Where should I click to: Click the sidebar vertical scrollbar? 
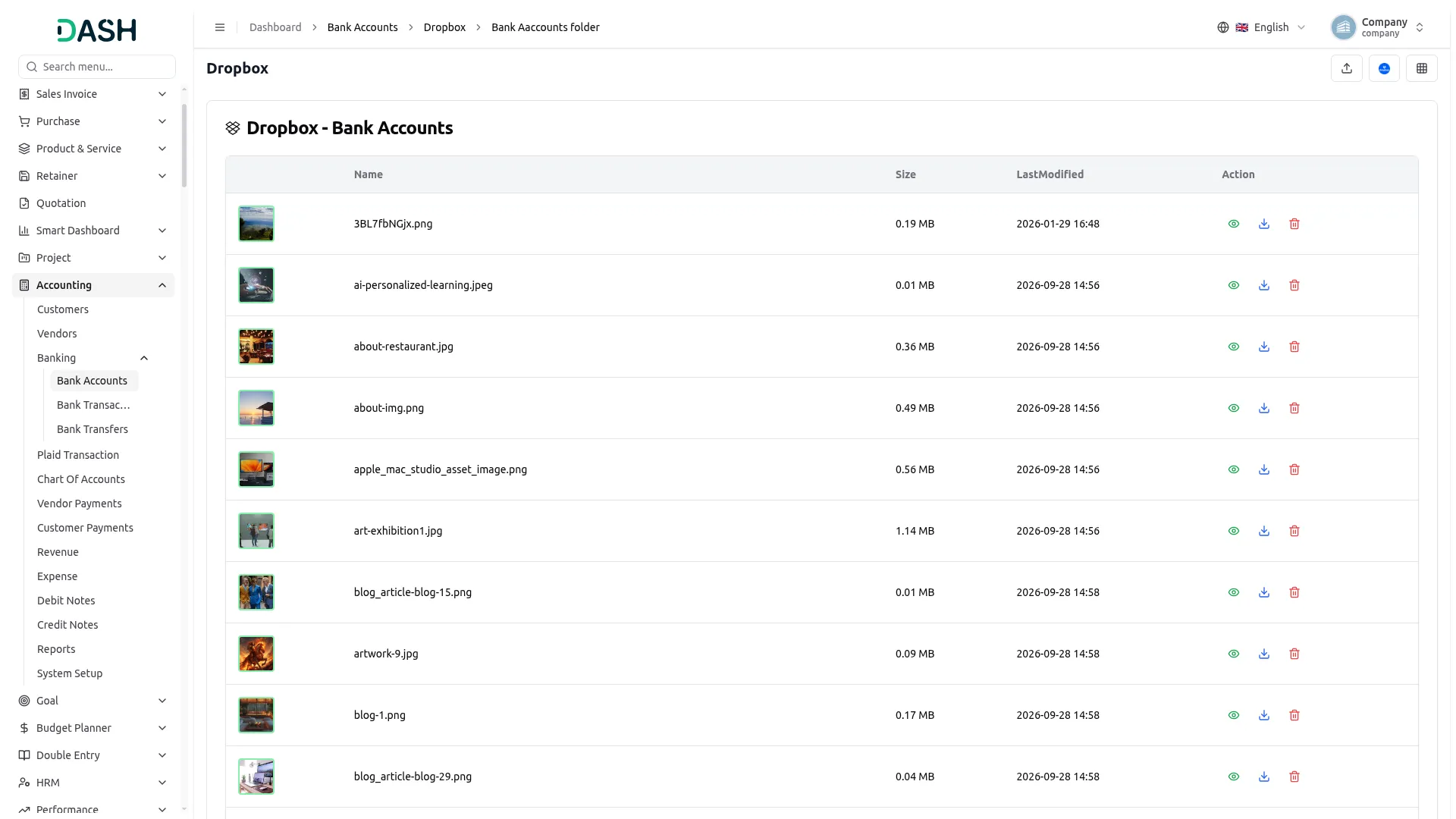pos(184,146)
